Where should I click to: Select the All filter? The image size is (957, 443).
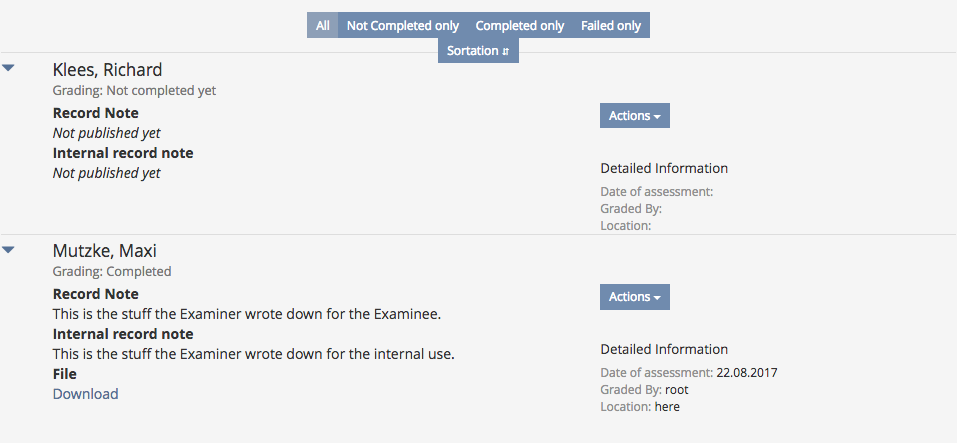point(323,26)
